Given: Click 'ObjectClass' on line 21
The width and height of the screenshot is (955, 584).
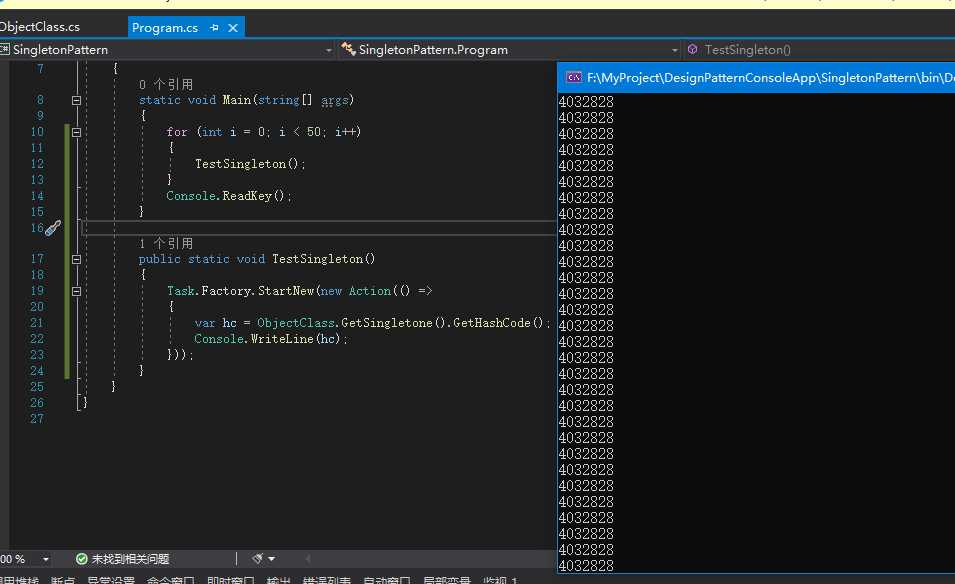Looking at the screenshot, I should coord(296,323).
